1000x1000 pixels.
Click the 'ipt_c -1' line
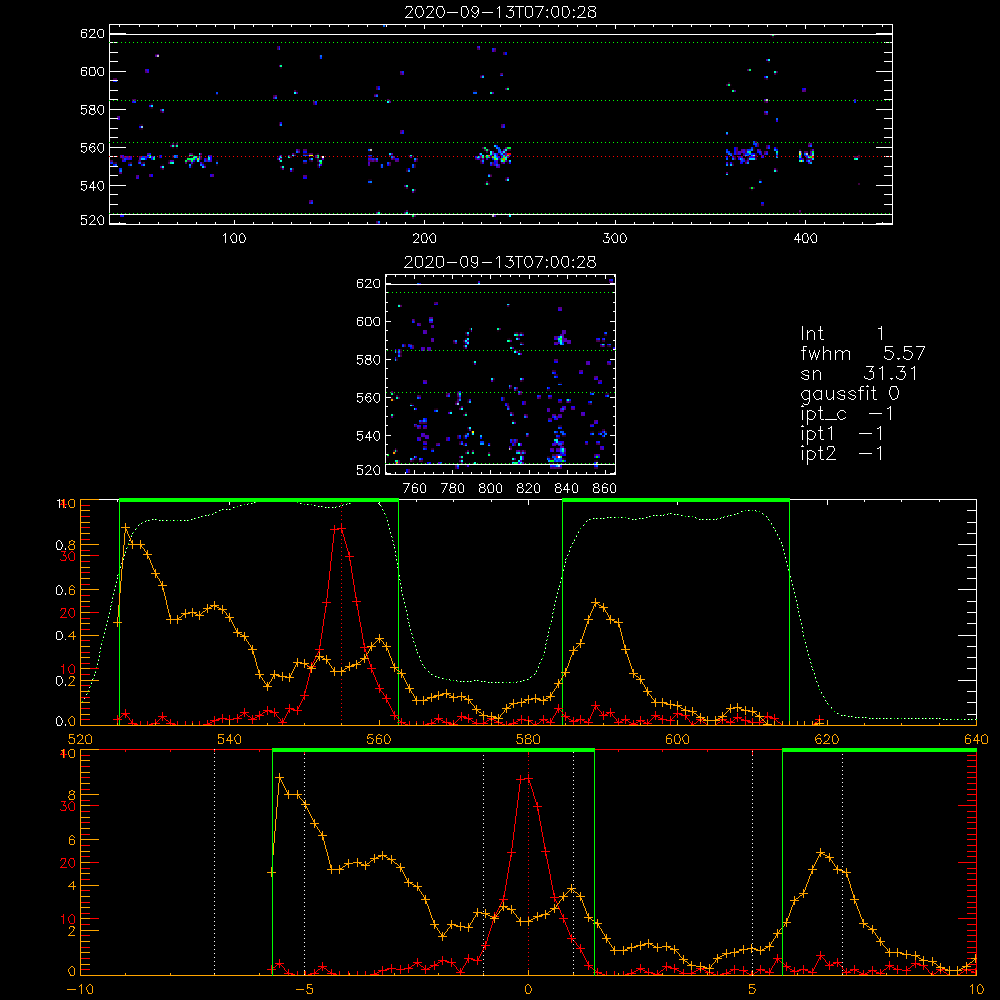[846, 414]
